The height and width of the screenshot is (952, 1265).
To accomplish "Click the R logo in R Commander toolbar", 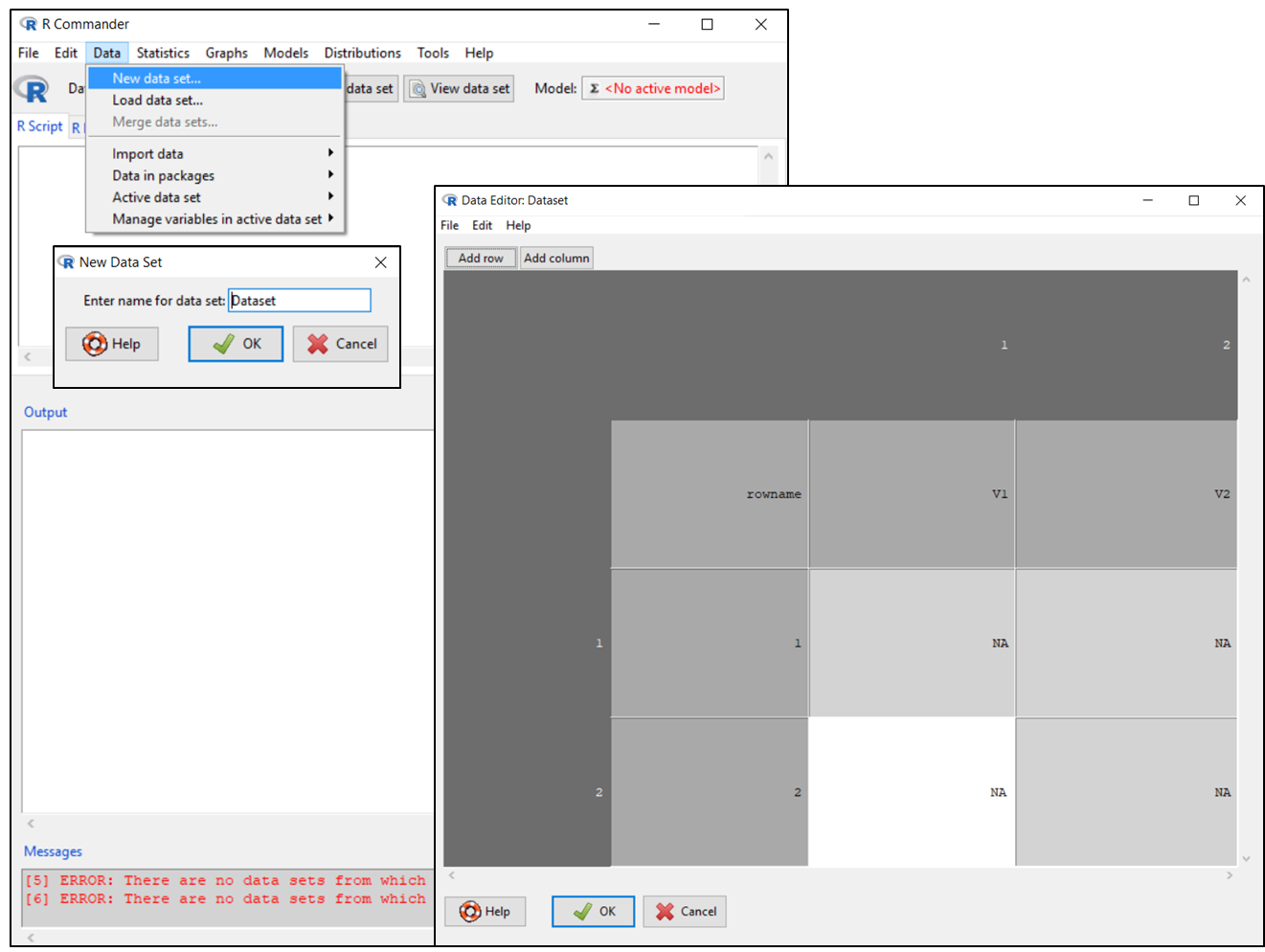I will [34, 89].
